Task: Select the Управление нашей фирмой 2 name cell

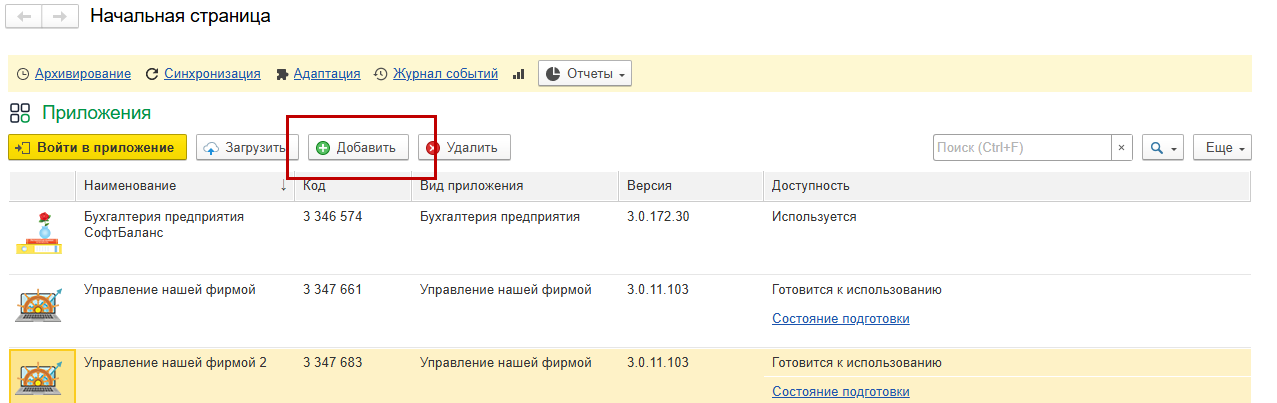Action: (x=175, y=362)
